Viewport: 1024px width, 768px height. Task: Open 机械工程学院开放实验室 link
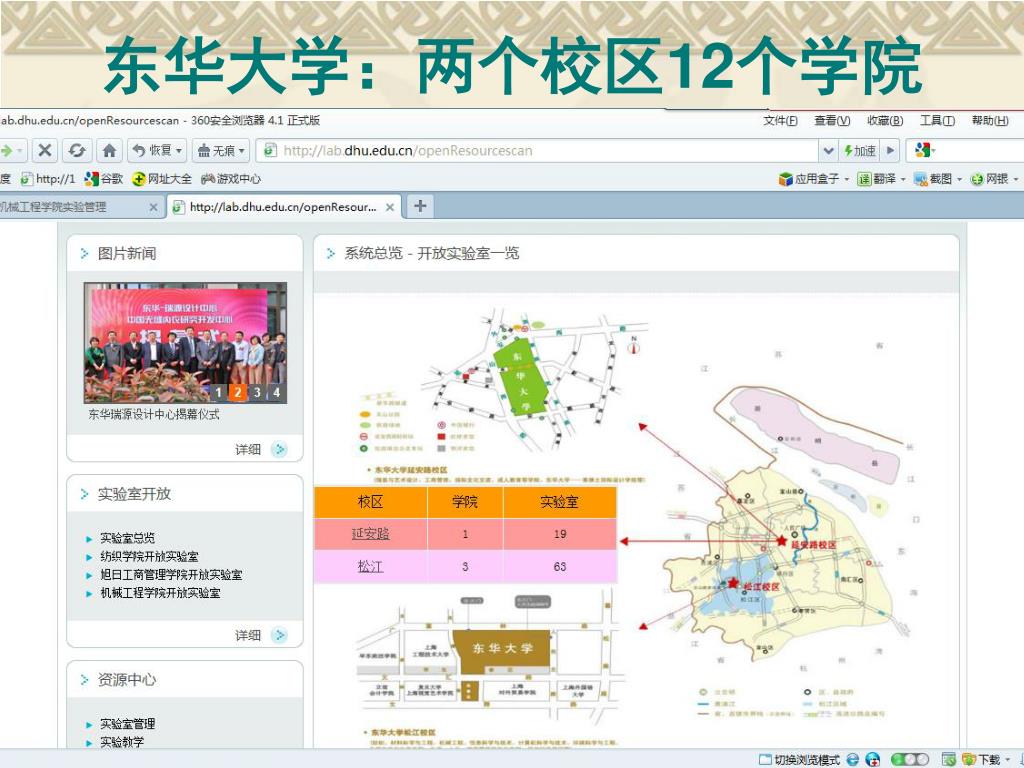pyautogui.click(x=160, y=593)
